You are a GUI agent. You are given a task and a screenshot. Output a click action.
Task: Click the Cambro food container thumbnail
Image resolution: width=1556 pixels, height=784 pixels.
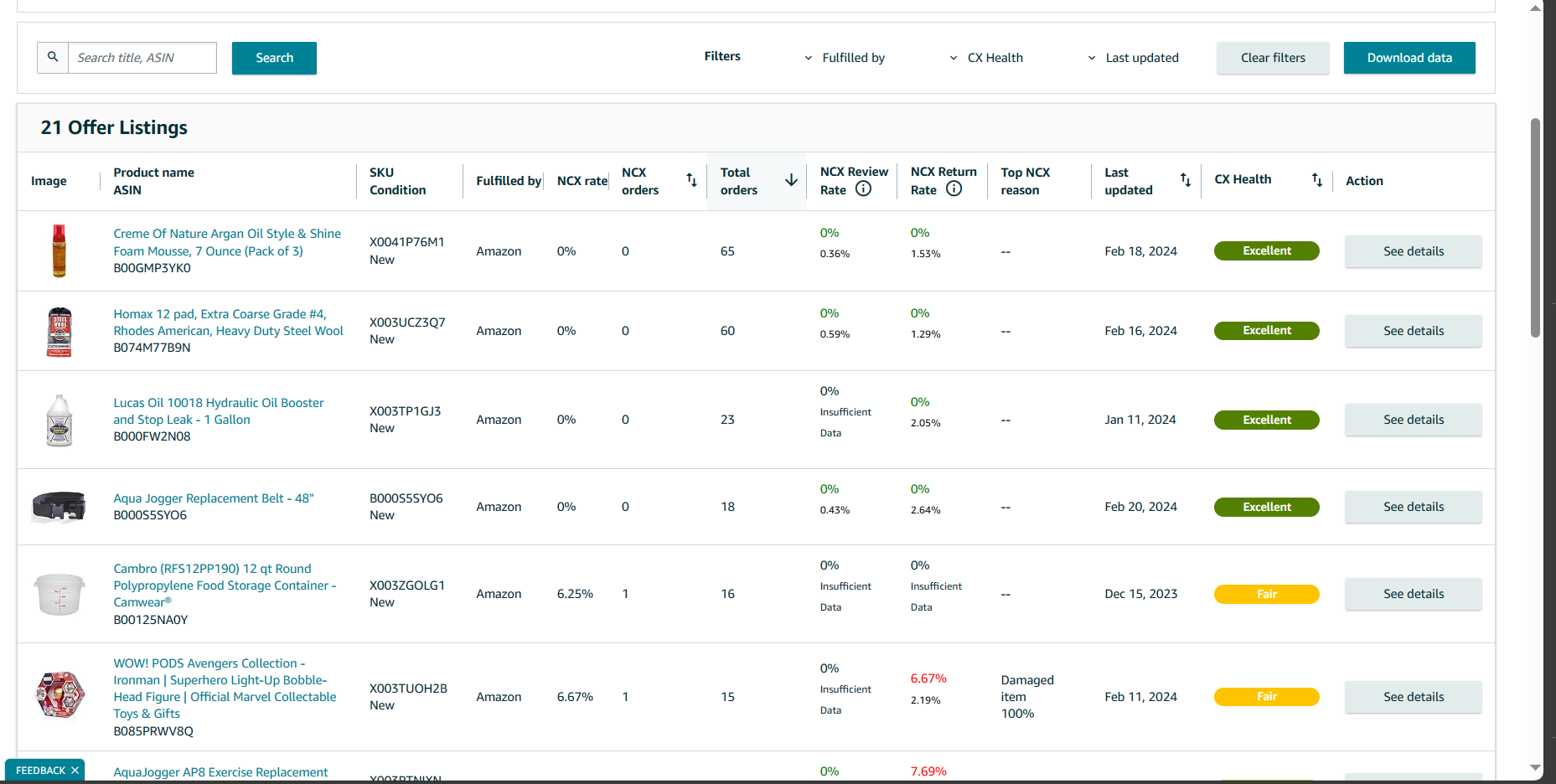click(59, 594)
